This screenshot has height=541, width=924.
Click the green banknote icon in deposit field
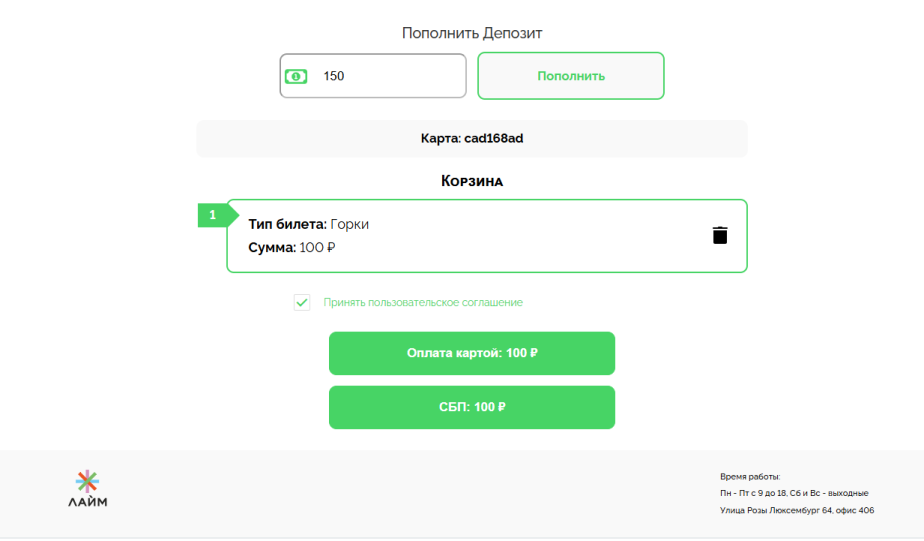pos(296,76)
